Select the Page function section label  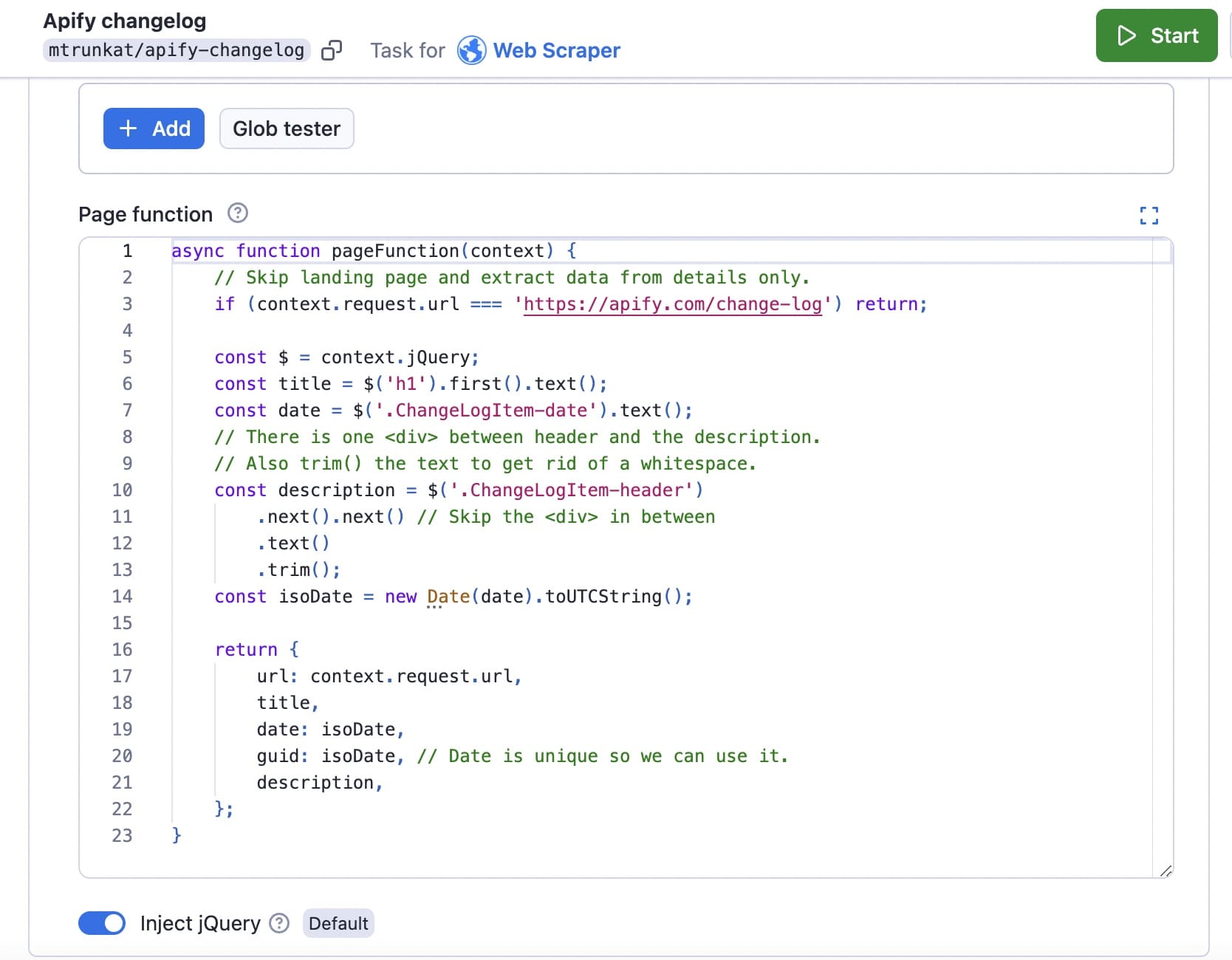(x=143, y=213)
